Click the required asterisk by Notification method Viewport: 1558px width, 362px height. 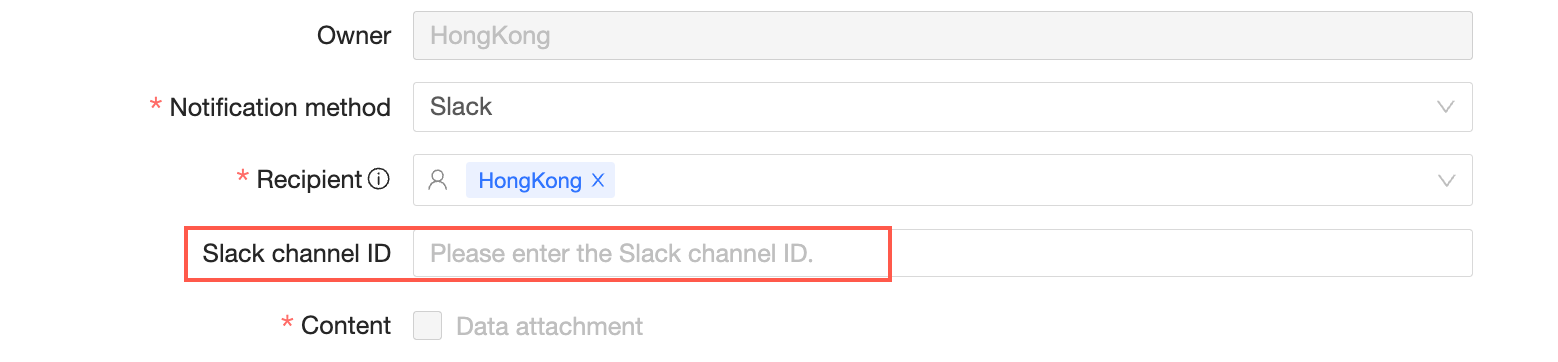click(155, 106)
